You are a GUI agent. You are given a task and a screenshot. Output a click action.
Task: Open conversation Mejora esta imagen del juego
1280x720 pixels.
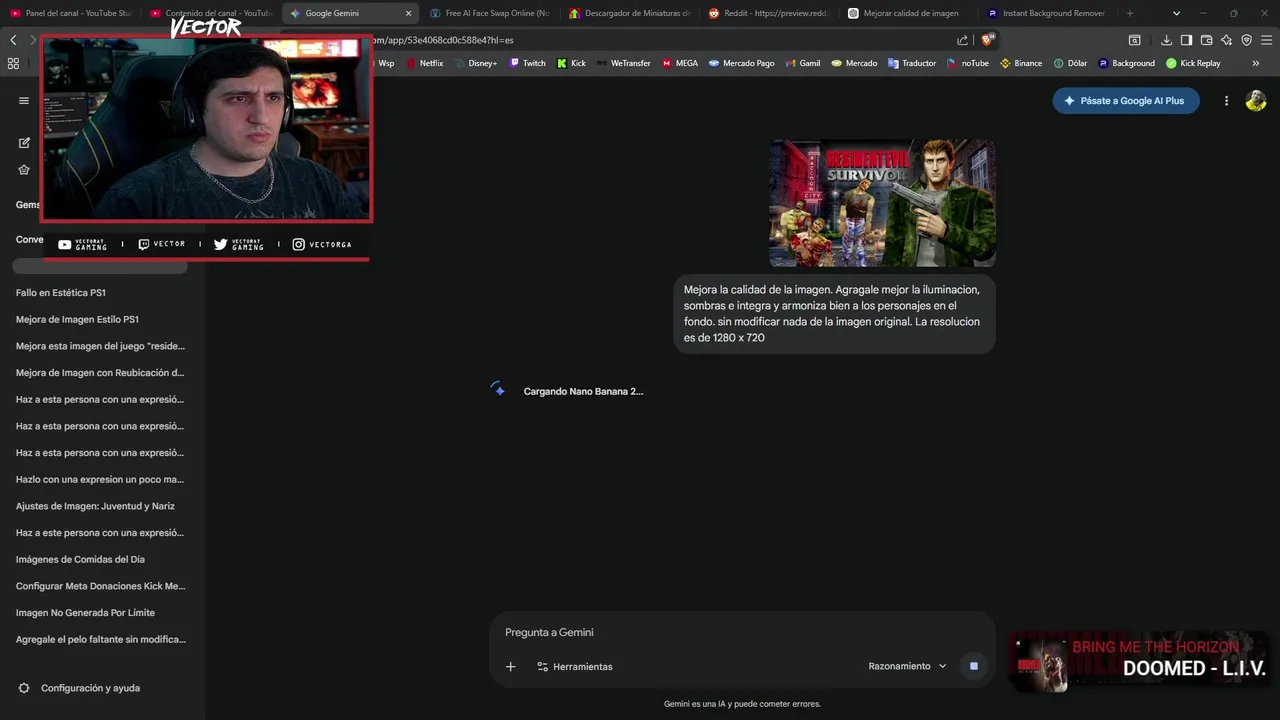point(100,346)
